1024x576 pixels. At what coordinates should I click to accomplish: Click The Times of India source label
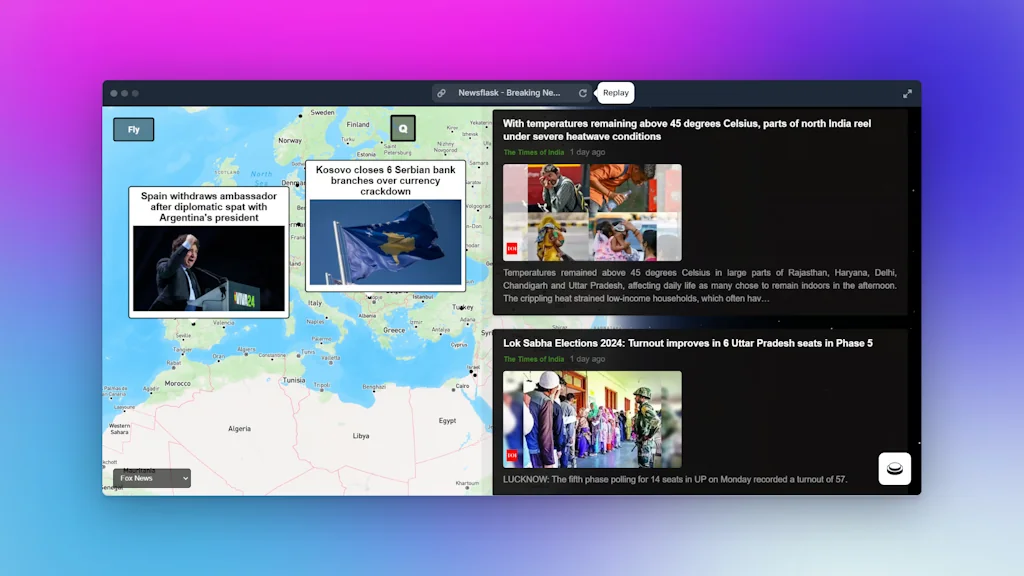(x=533, y=151)
